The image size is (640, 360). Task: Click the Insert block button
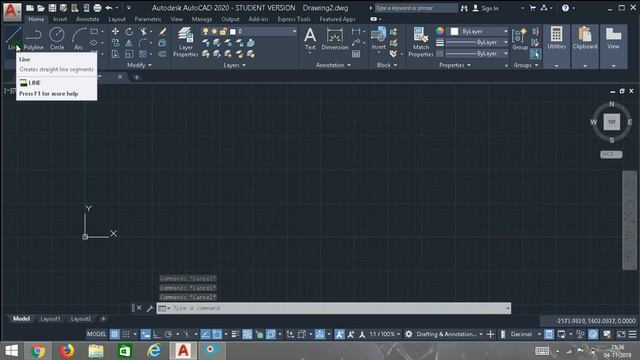coord(378,39)
